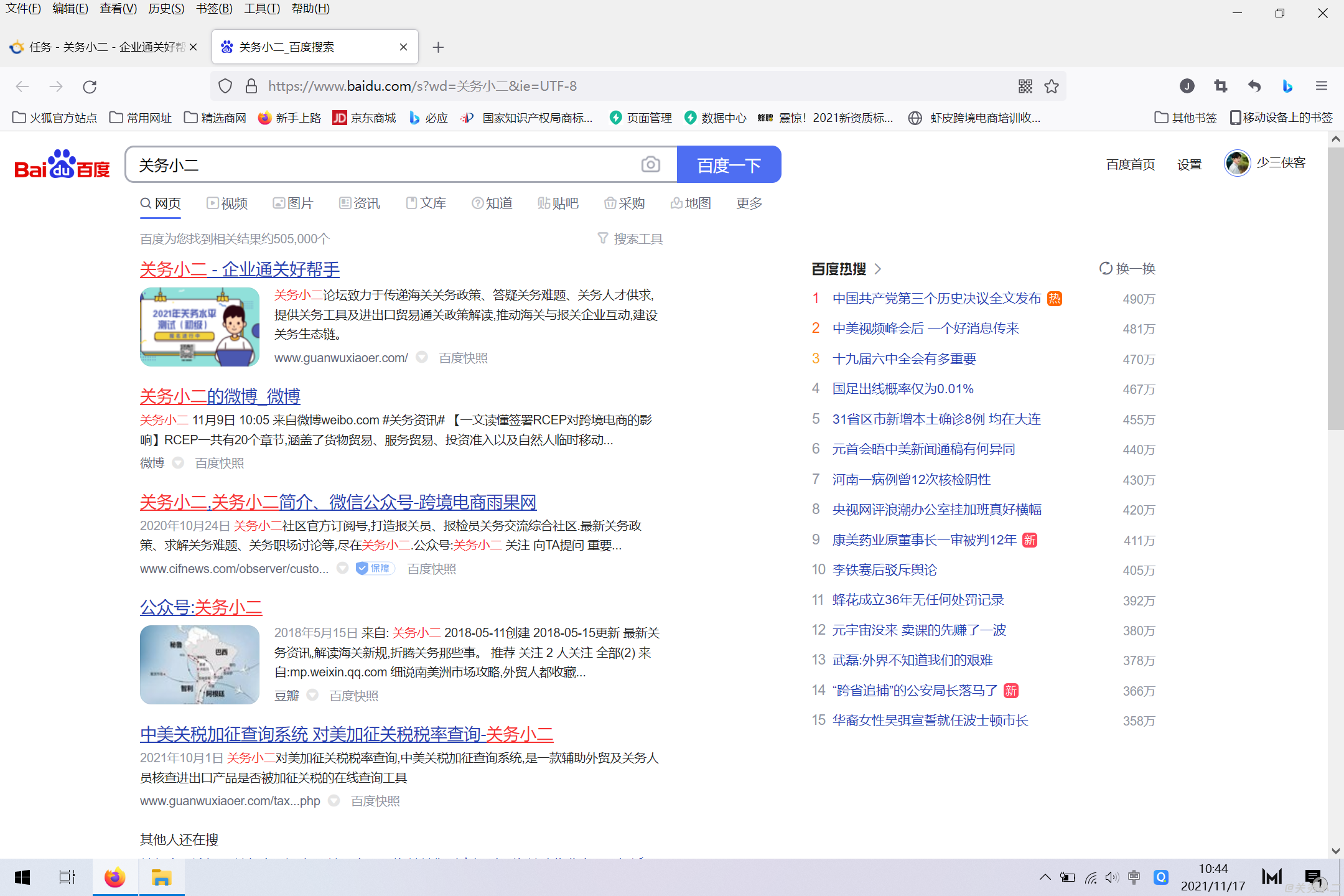The width and height of the screenshot is (1344, 896).
Task: Open a new browser tab
Action: coord(438,47)
